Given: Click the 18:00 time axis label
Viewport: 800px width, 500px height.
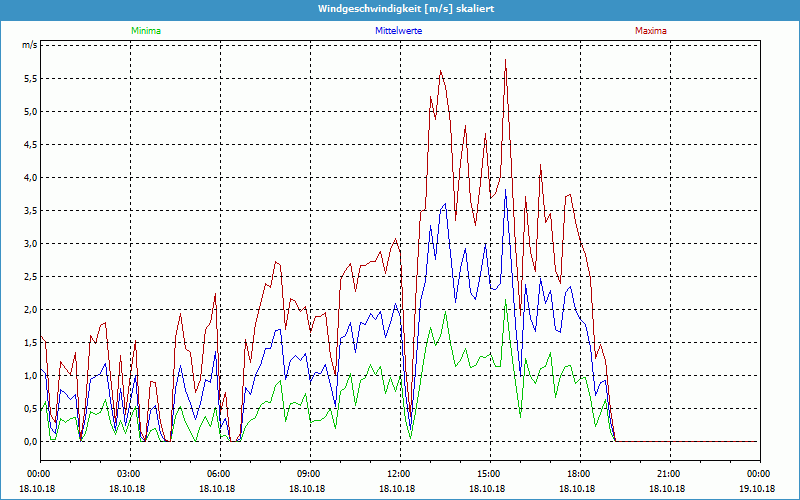Looking at the screenshot, I should [579, 474].
